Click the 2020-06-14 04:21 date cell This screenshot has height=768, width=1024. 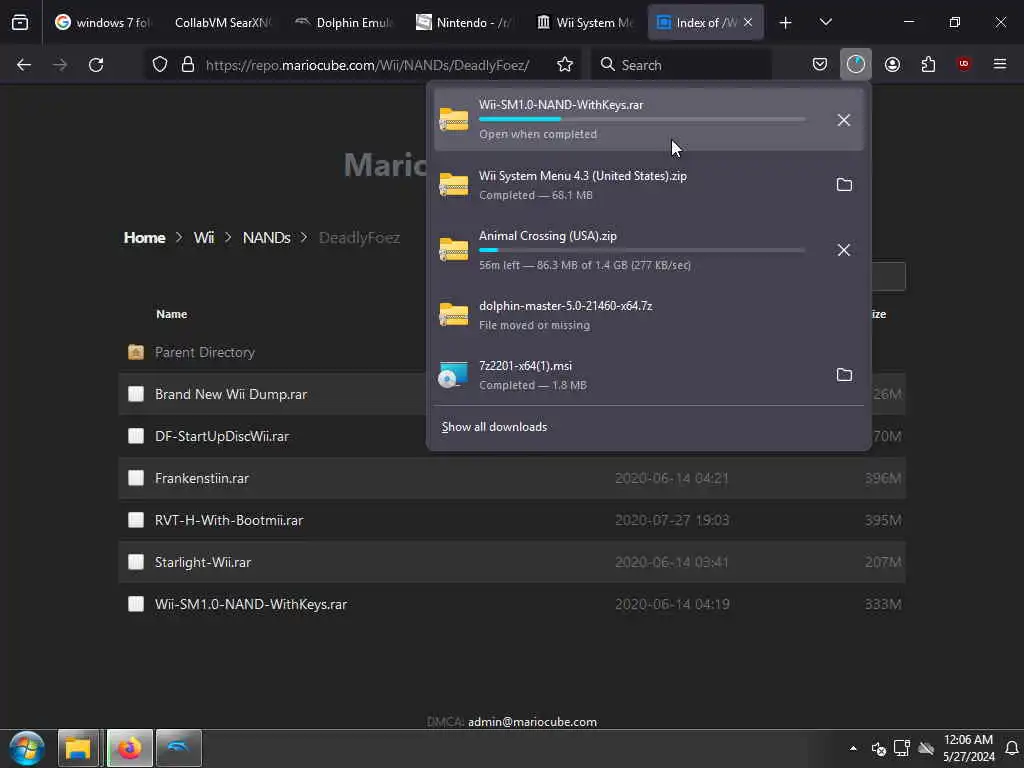pos(671,478)
